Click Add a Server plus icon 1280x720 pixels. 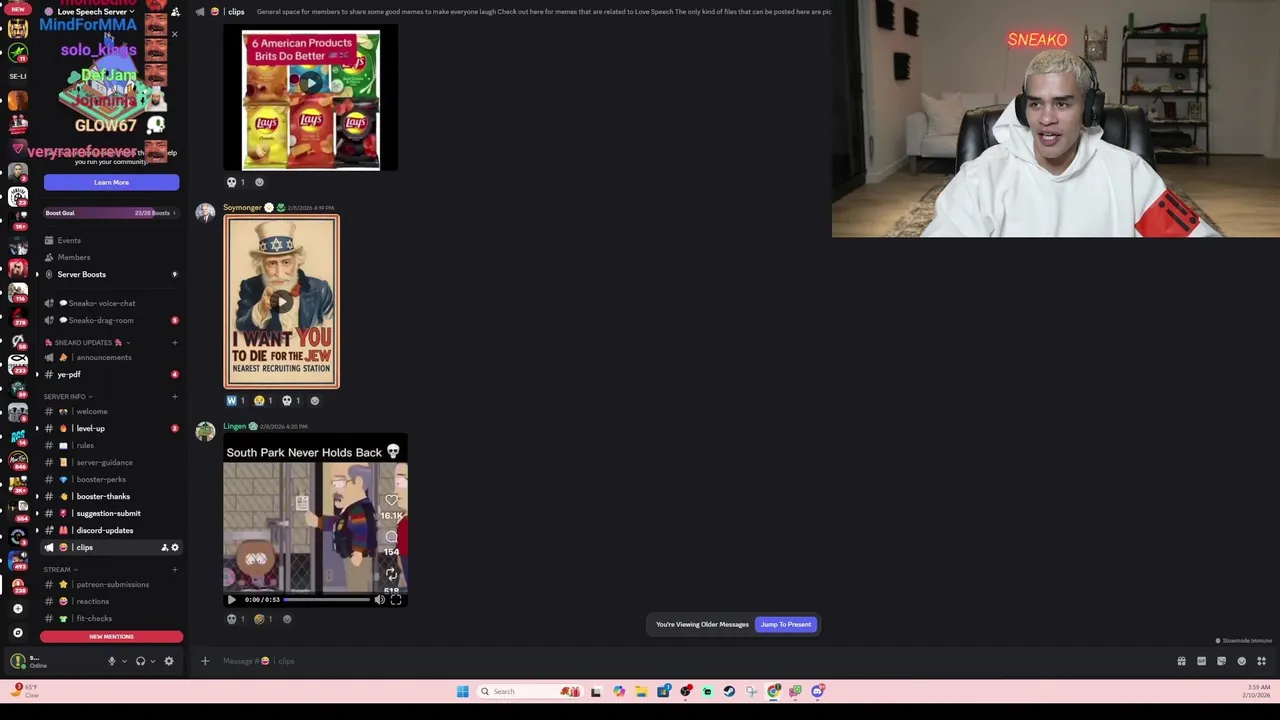(x=17, y=608)
